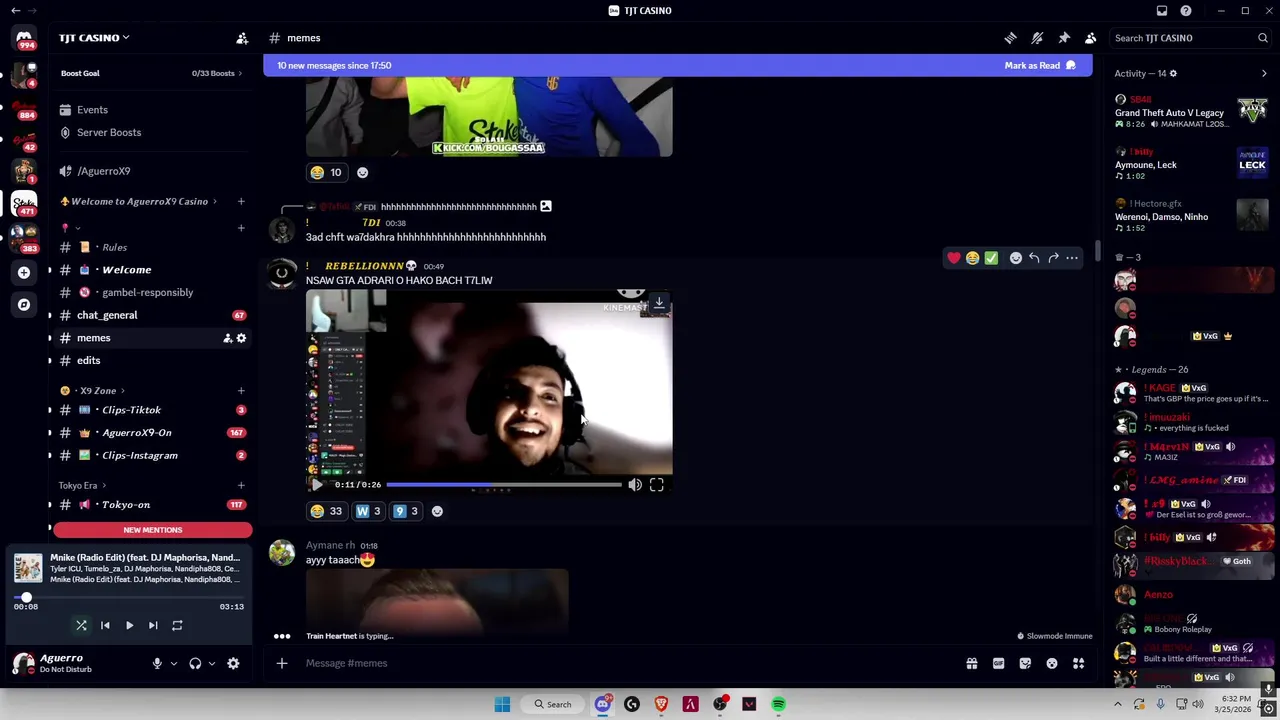Toggle the laughing emoji reaction with 33
Screen dimensions: 1280x720
coord(326,511)
